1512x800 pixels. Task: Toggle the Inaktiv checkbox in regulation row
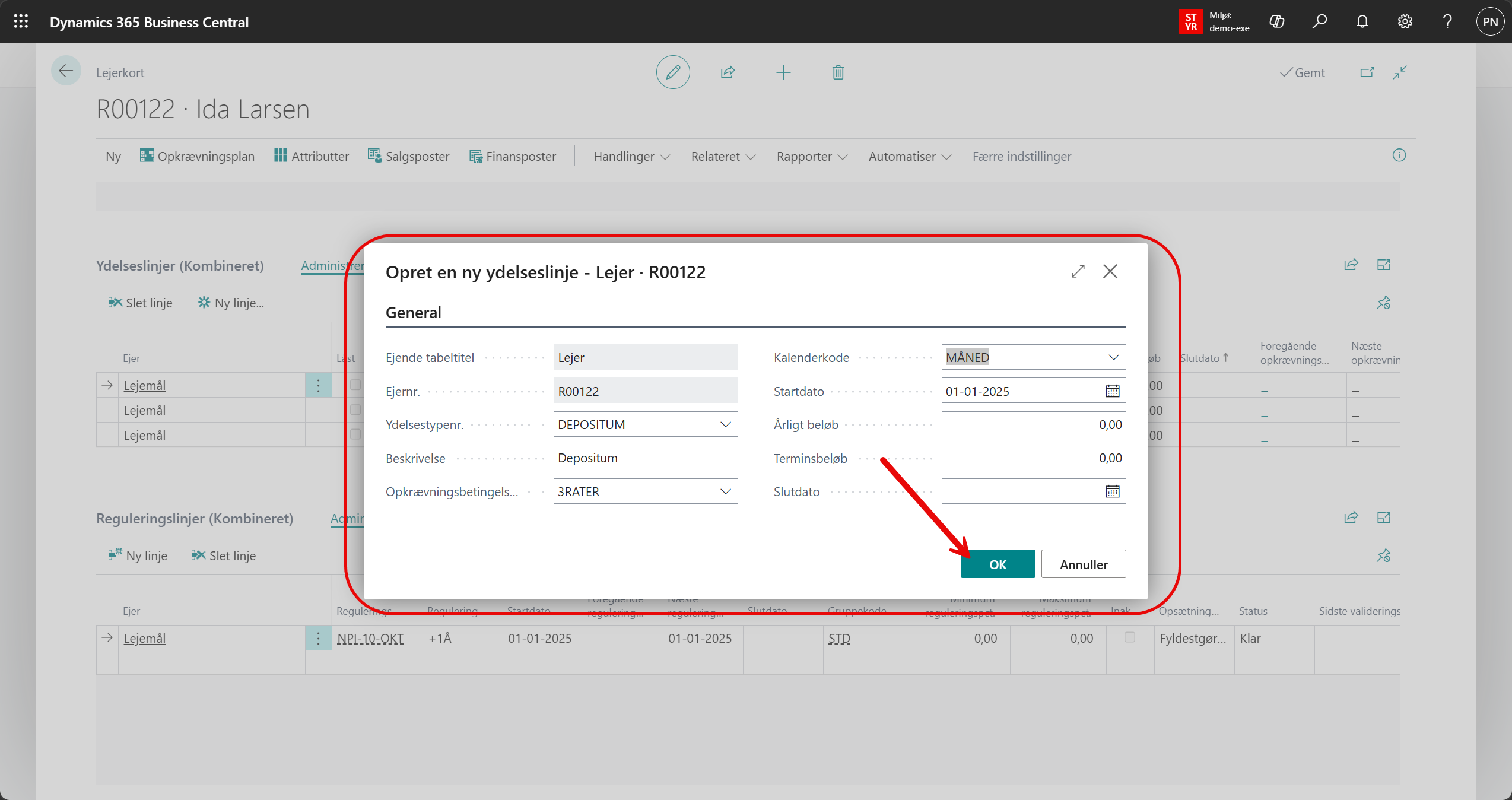pyautogui.click(x=1129, y=637)
